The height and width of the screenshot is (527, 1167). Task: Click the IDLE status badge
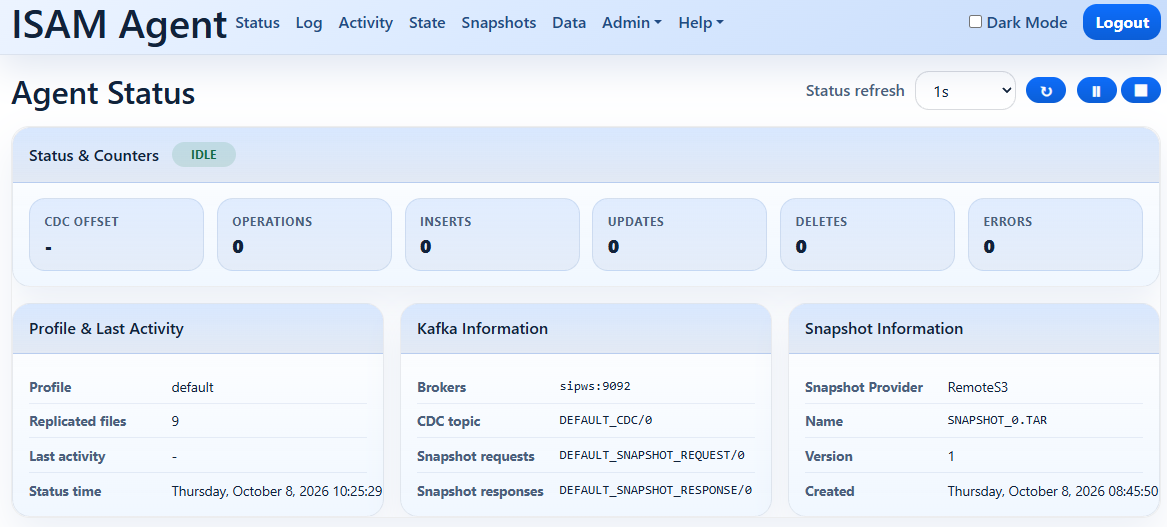coord(204,155)
